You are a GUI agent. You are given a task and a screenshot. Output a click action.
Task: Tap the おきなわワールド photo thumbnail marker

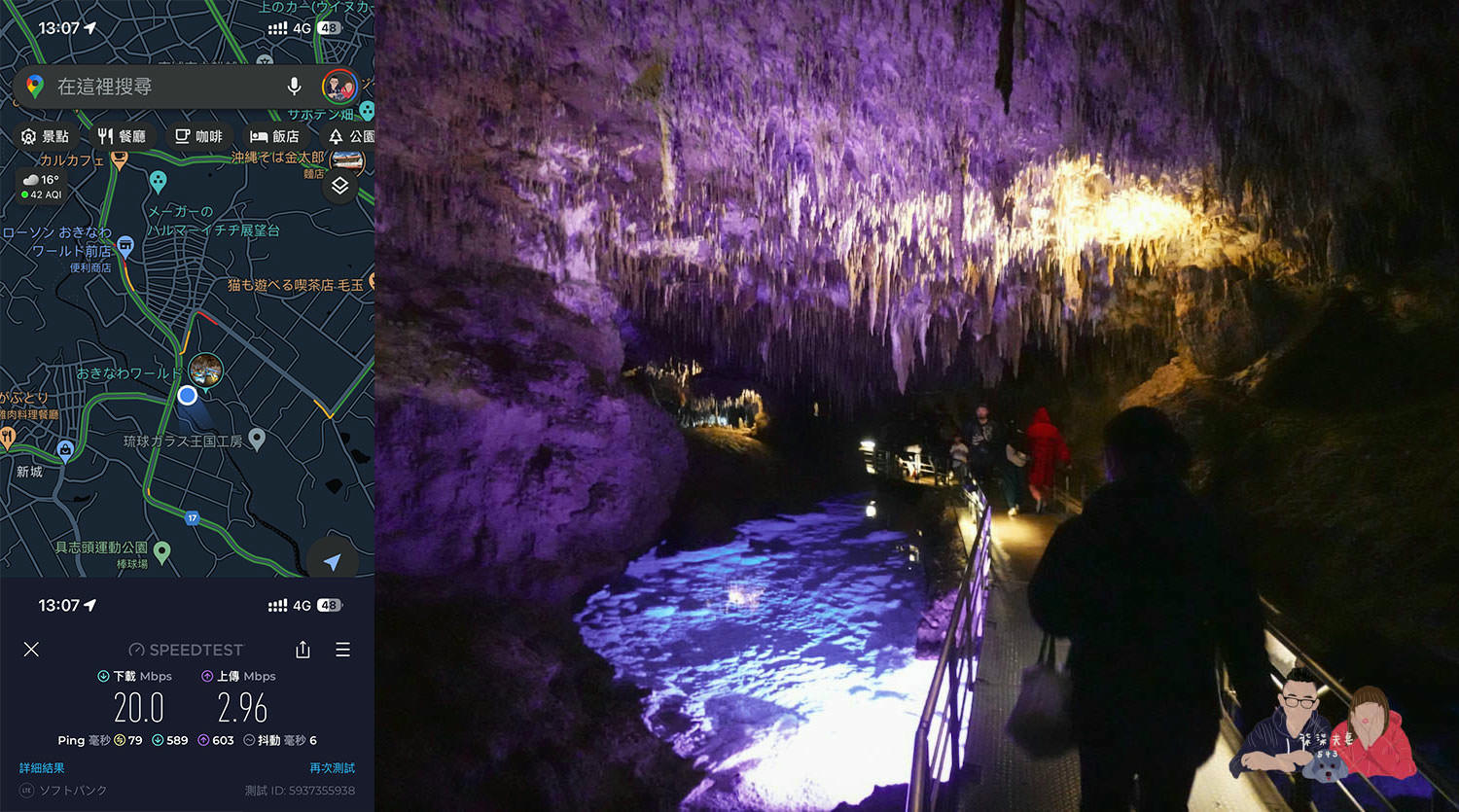(x=205, y=370)
